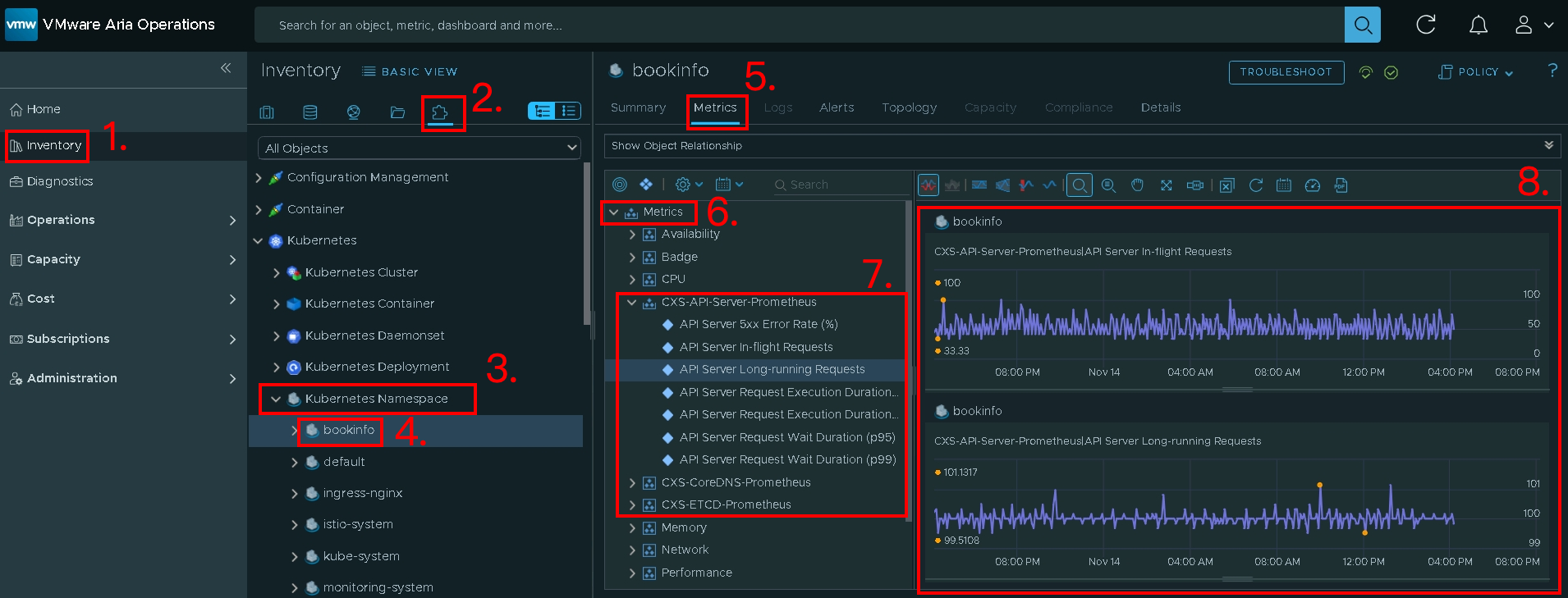Switch to the Alerts tab
The height and width of the screenshot is (598, 1568).
(x=837, y=107)
